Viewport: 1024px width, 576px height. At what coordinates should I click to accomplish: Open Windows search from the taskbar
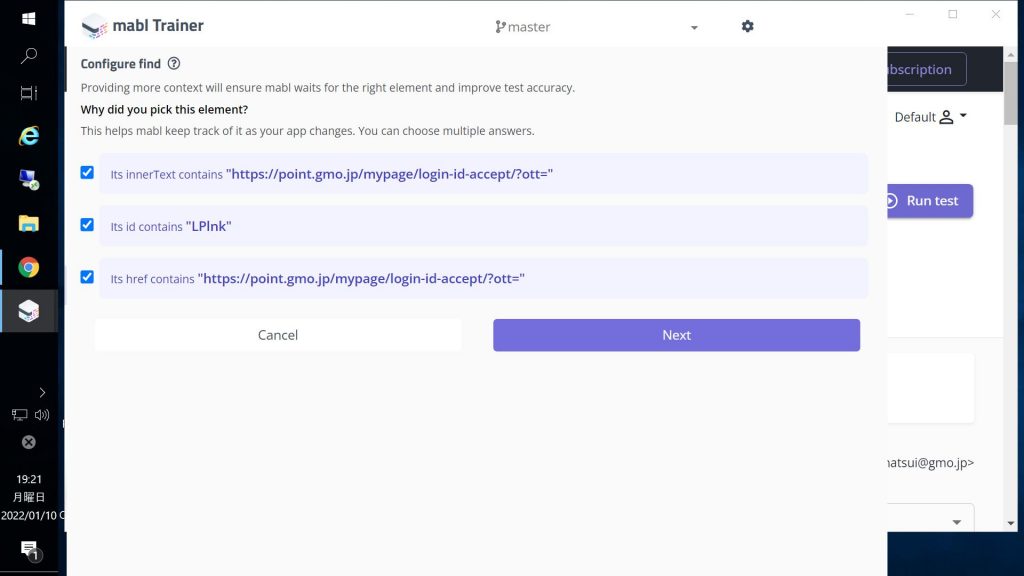point(29,56)
